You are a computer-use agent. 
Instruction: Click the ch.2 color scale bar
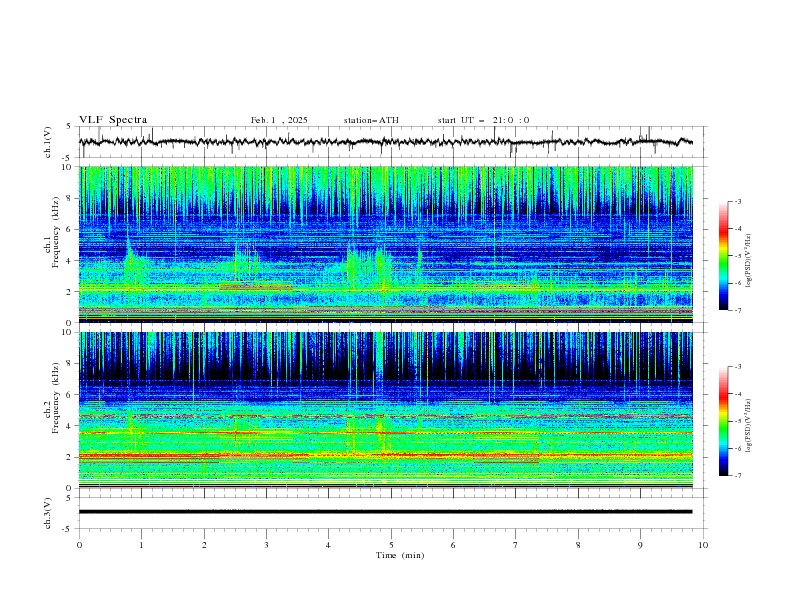click(723, 421)
